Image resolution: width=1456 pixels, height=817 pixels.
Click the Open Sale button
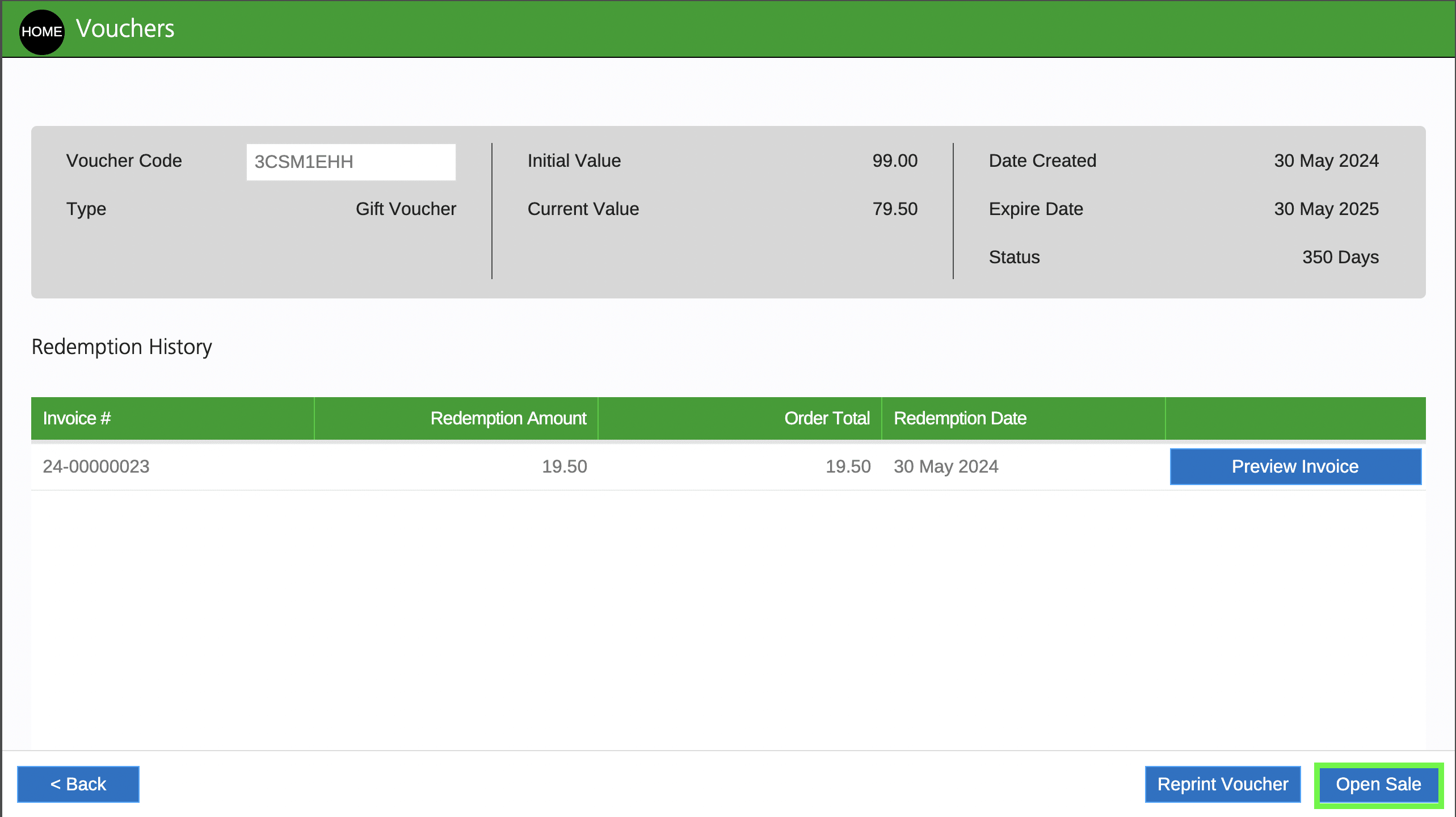click(x=1379, y=784)
